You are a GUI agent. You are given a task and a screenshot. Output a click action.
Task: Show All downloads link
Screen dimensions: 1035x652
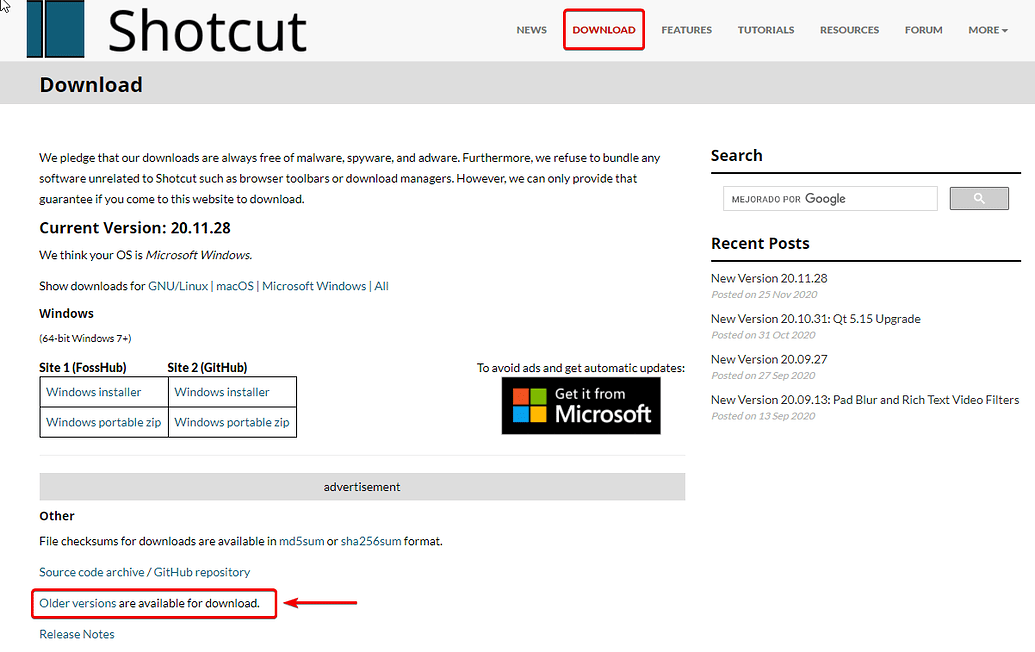pyautogui.click(x=382, y=286)
